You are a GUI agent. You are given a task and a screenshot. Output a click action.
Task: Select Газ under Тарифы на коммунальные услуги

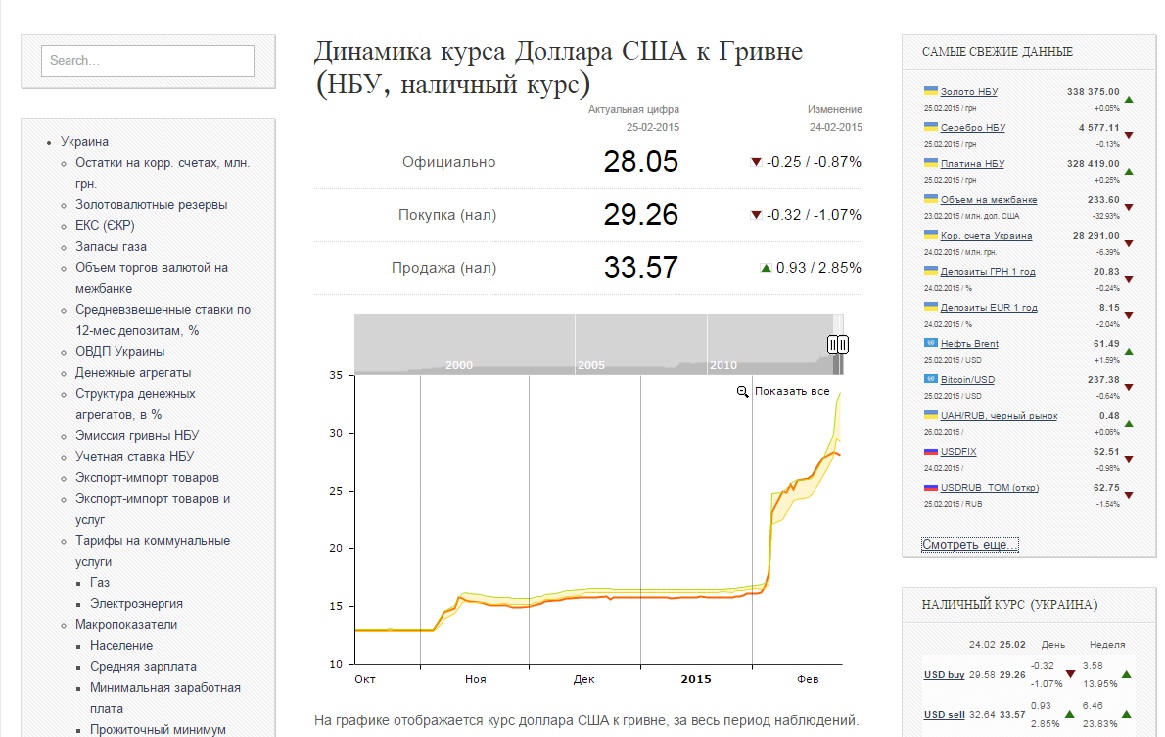[x=100, y=582]
